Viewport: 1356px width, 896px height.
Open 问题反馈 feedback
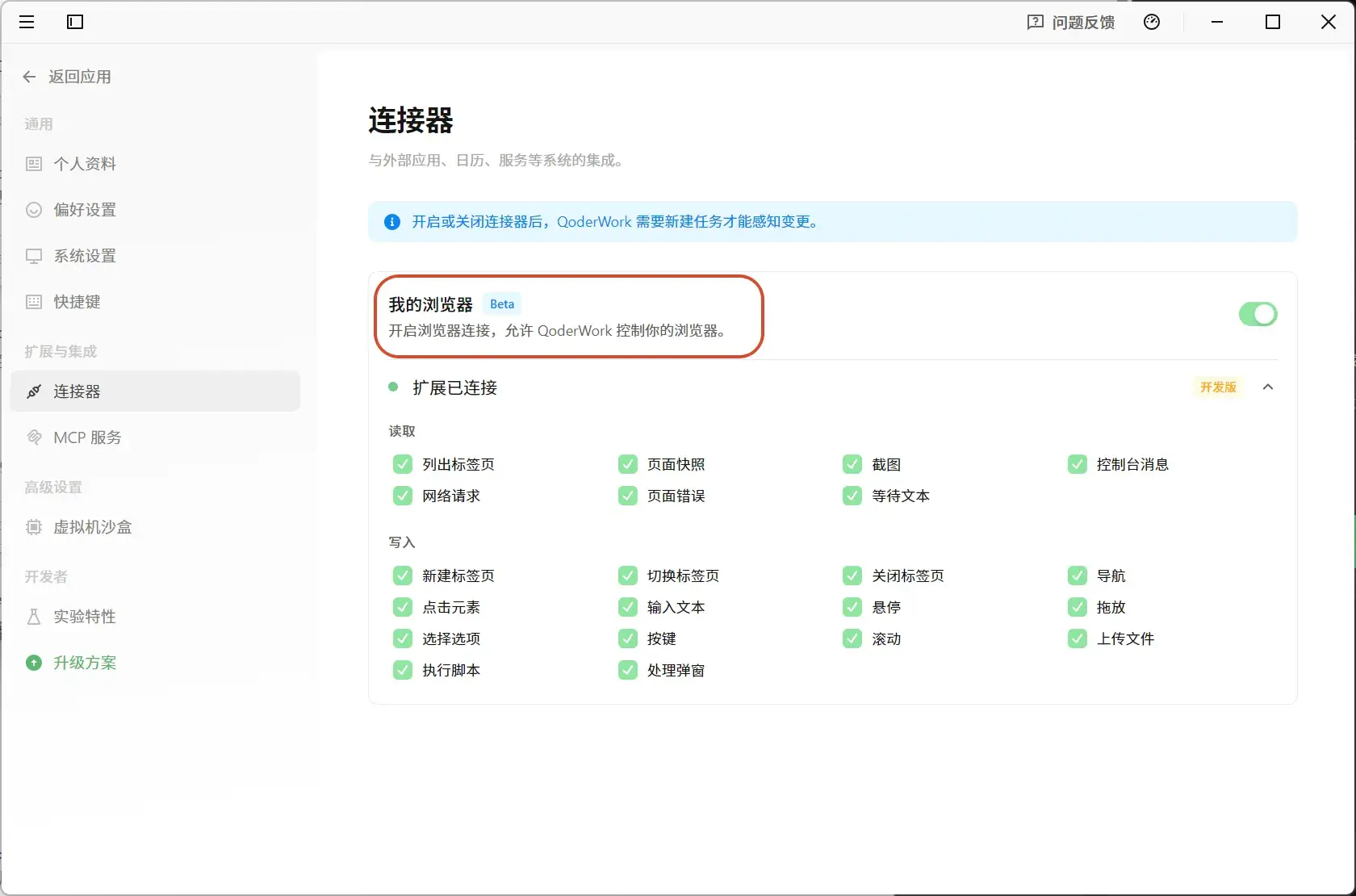(x=1082, y=22)
